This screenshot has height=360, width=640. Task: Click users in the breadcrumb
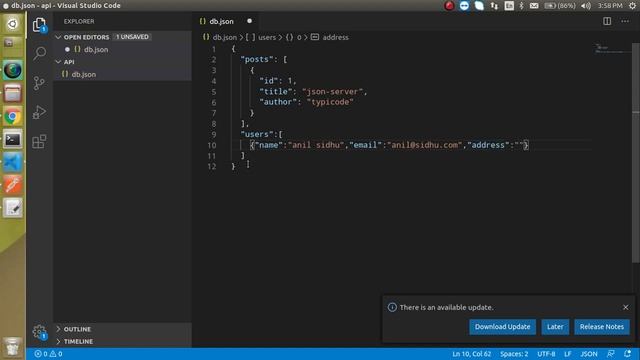[267, 37]
